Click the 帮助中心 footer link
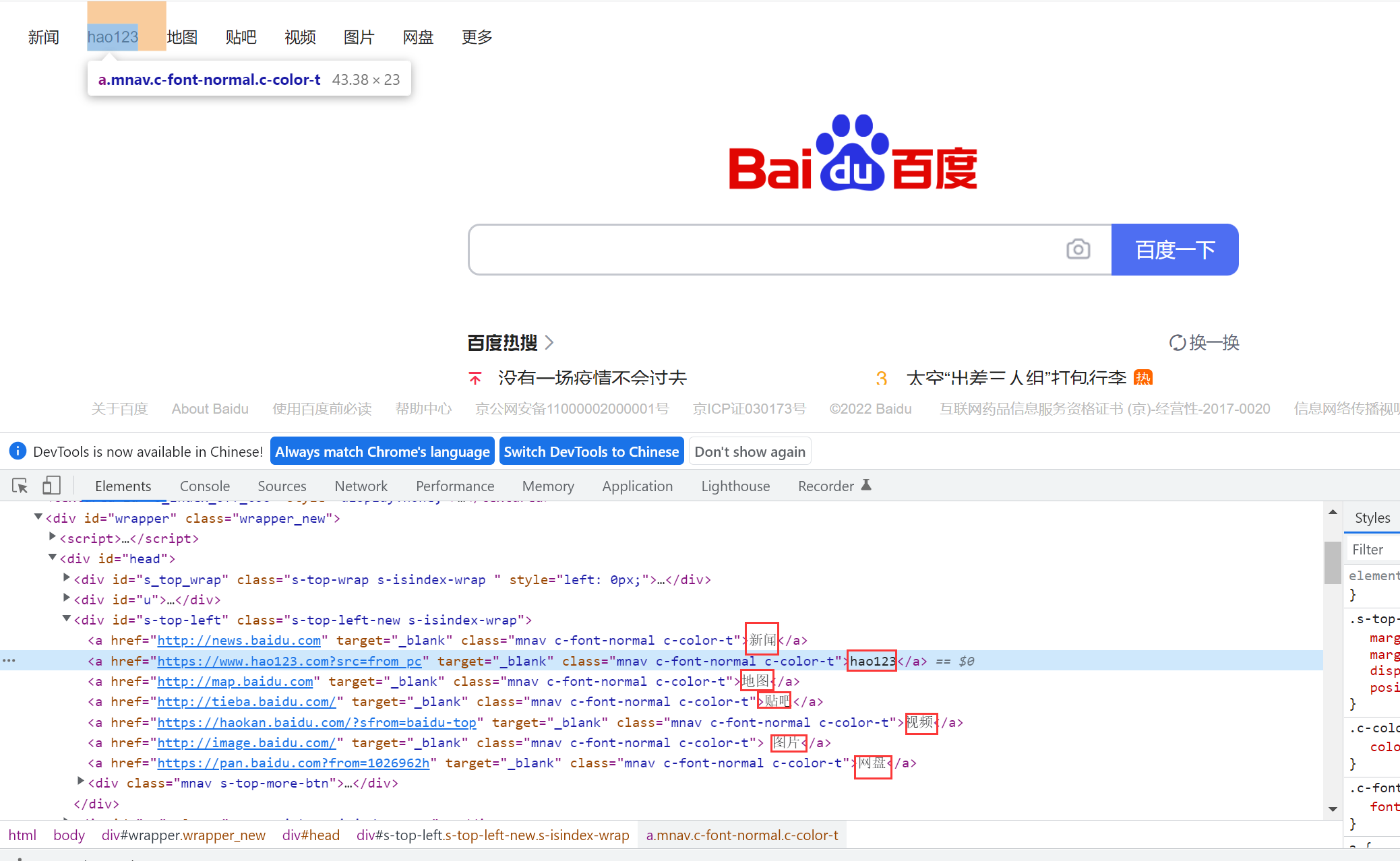The image size is (1400, 861). 423,408
